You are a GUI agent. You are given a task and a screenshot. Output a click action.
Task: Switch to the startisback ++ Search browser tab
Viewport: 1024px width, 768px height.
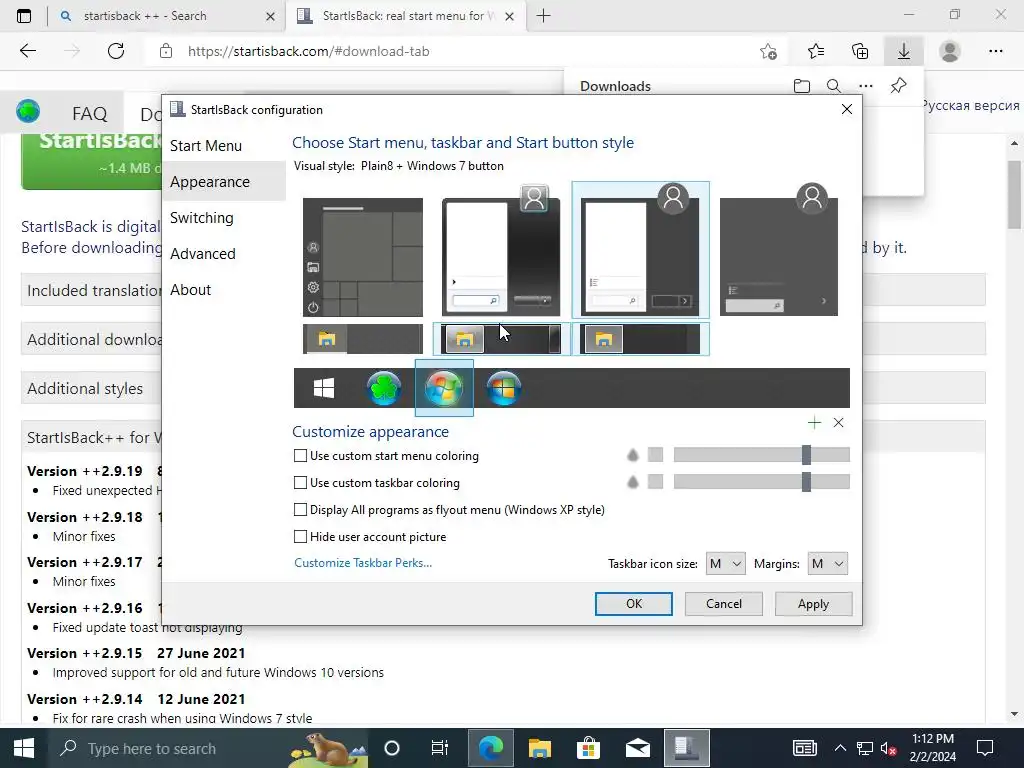tap(167, 16)
